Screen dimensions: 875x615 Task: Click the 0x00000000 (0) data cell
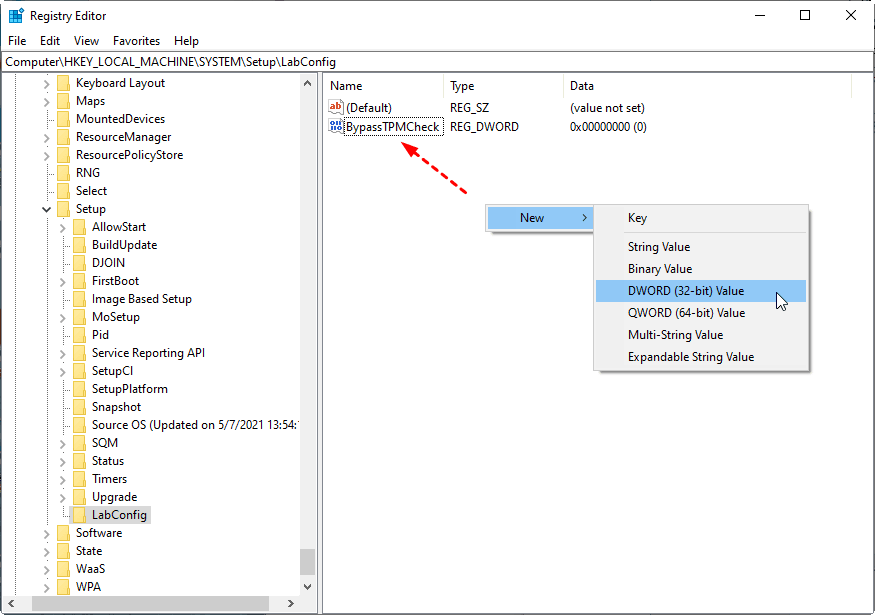pos(608,127)
